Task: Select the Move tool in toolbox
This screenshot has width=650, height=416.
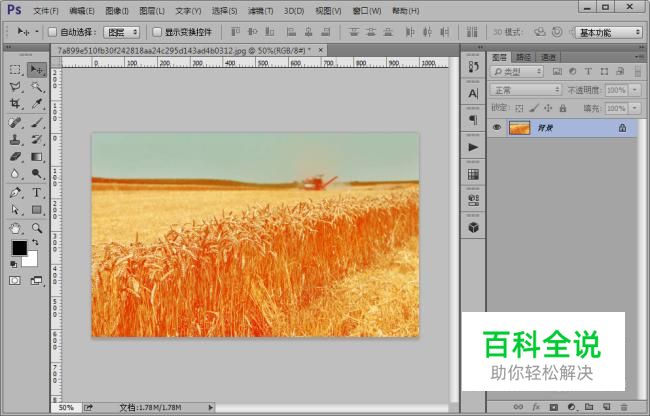Action: (37, 70)
